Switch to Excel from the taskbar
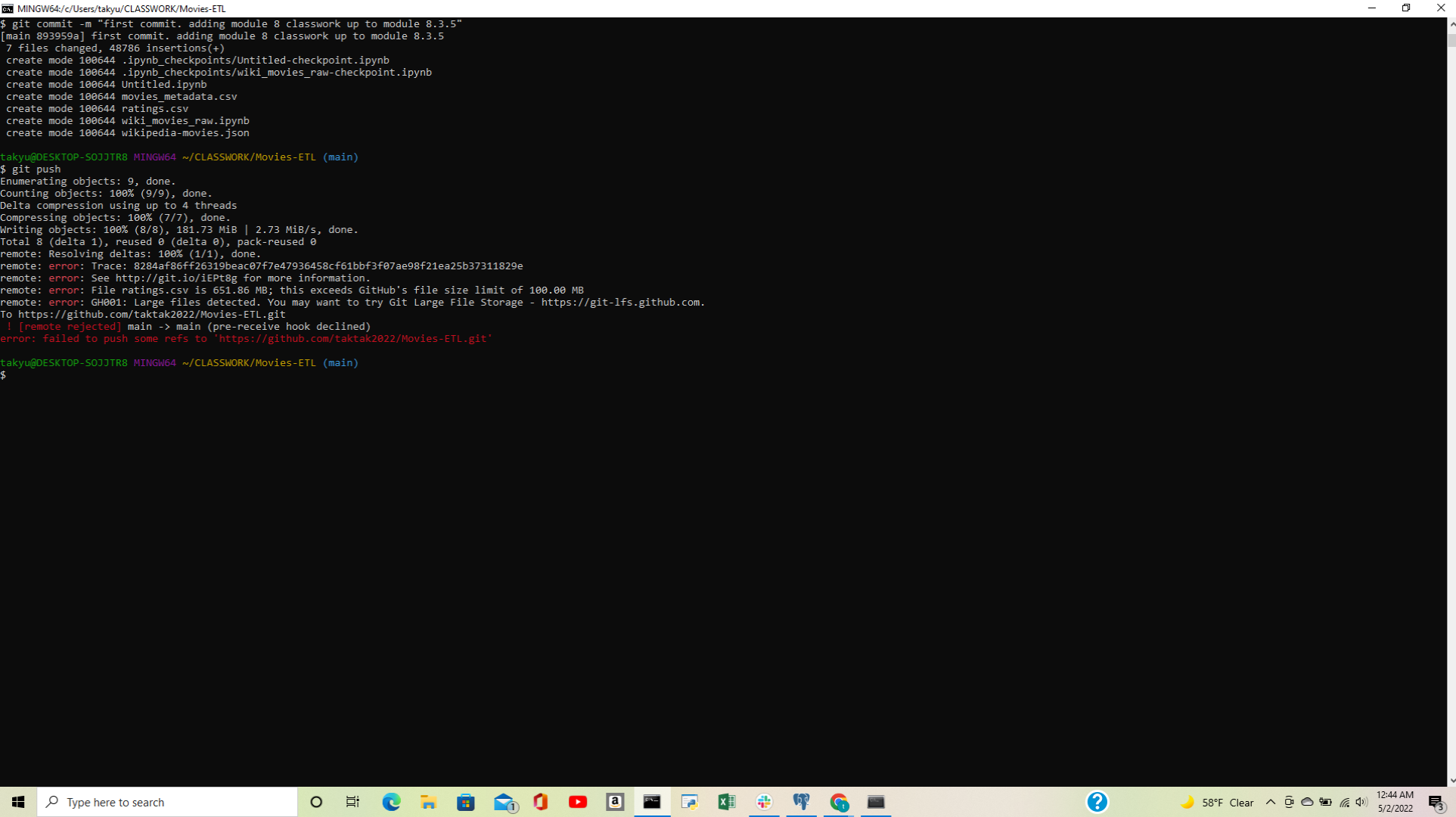Viewport: 1456px width, 817px height. pyautogui.click(x=727, y=802)
